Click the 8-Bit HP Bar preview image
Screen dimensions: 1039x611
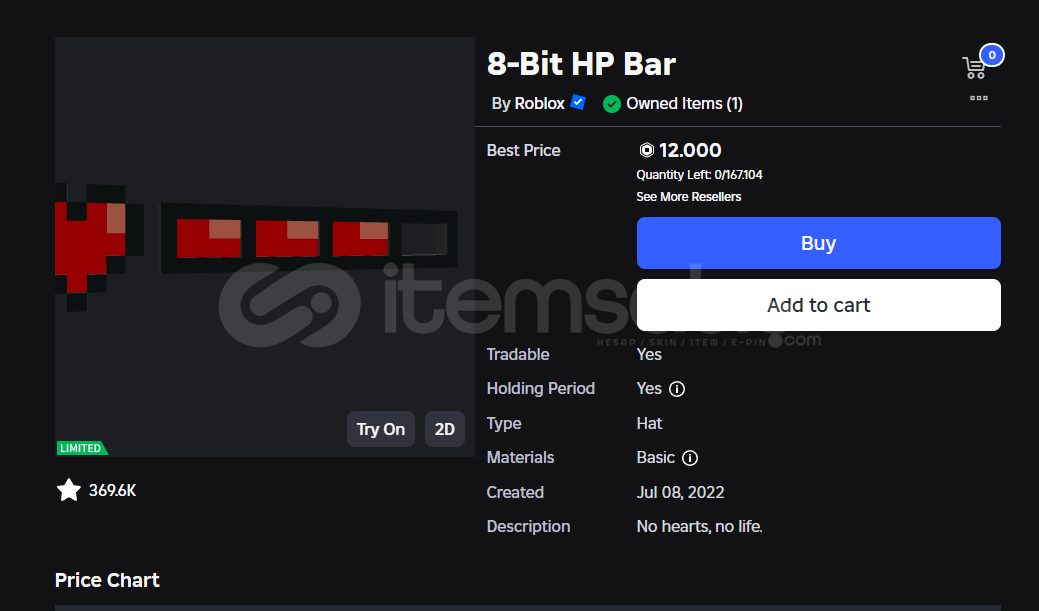(x=265, y=247)
